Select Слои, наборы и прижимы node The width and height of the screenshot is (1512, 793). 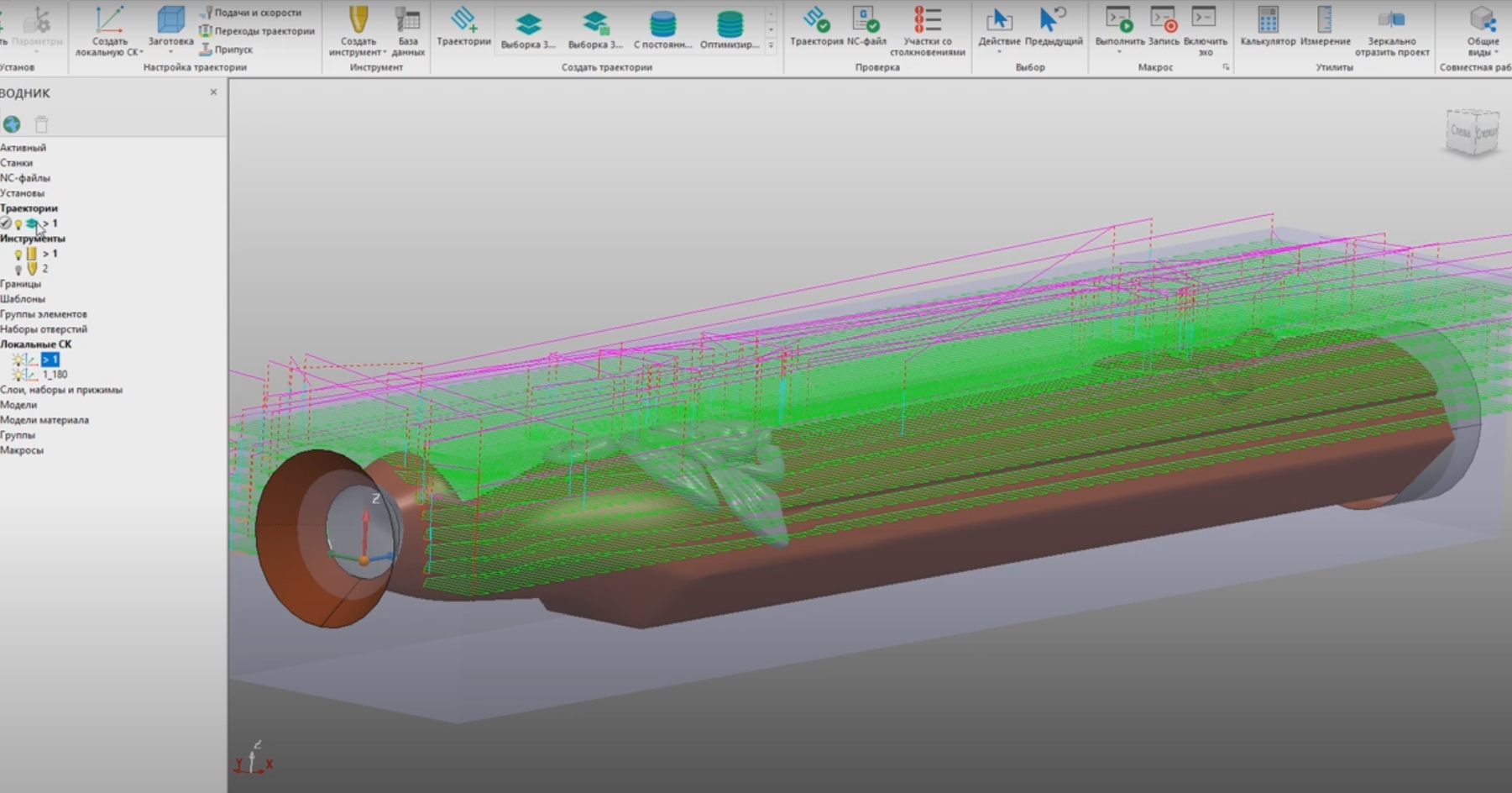tap(61, 390)
